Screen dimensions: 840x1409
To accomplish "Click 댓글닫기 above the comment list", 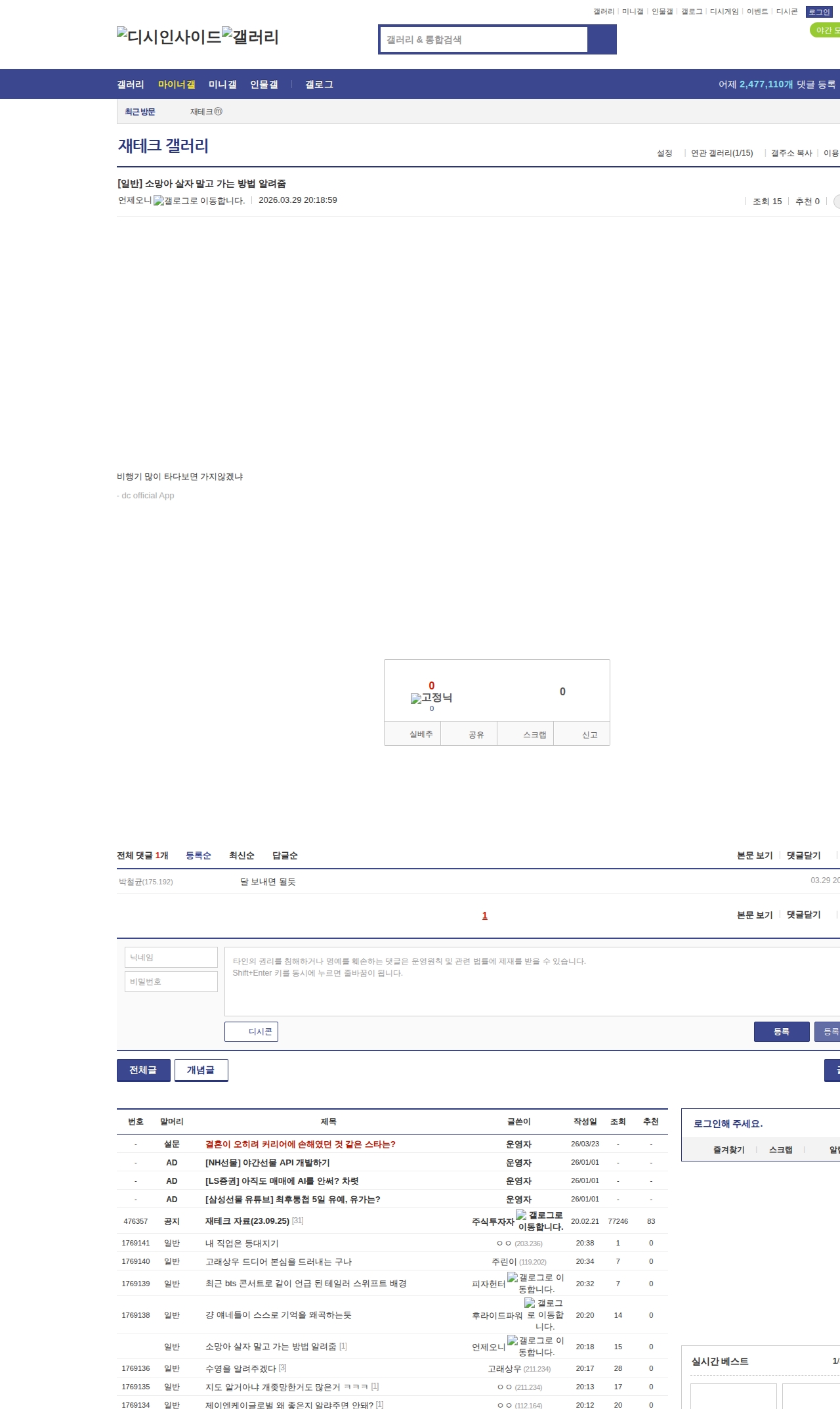I will [x=804, y=856].
